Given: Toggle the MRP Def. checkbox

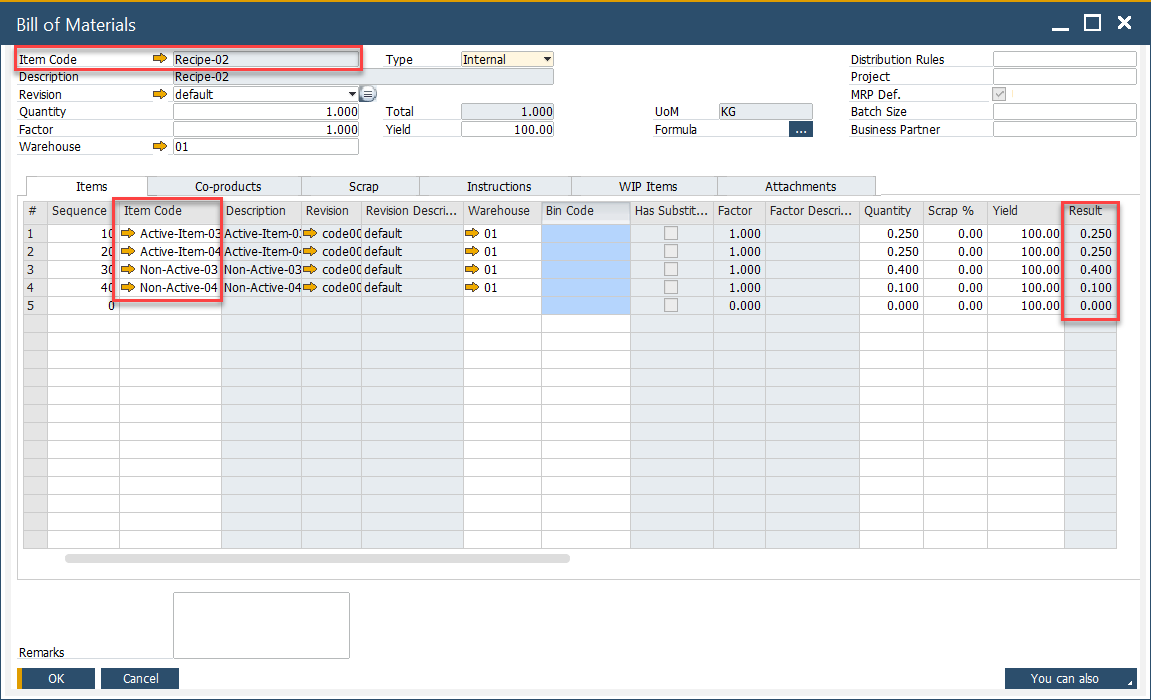Looking at the screenshot, I should pos(999,94).
